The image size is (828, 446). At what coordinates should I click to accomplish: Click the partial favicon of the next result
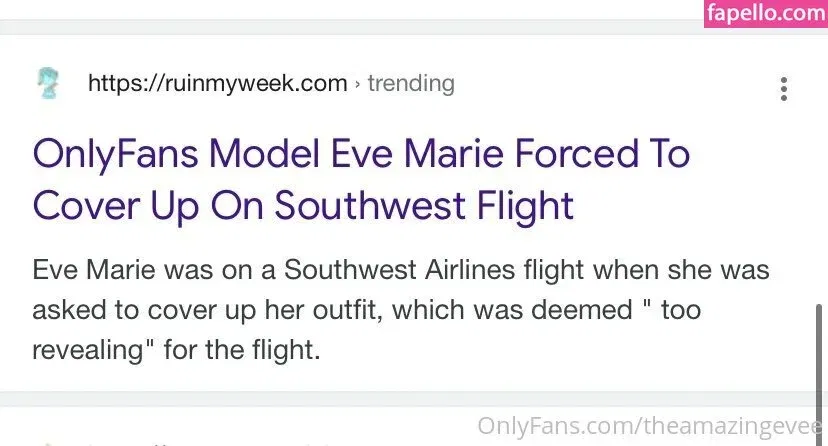click(x=45, y=441)
